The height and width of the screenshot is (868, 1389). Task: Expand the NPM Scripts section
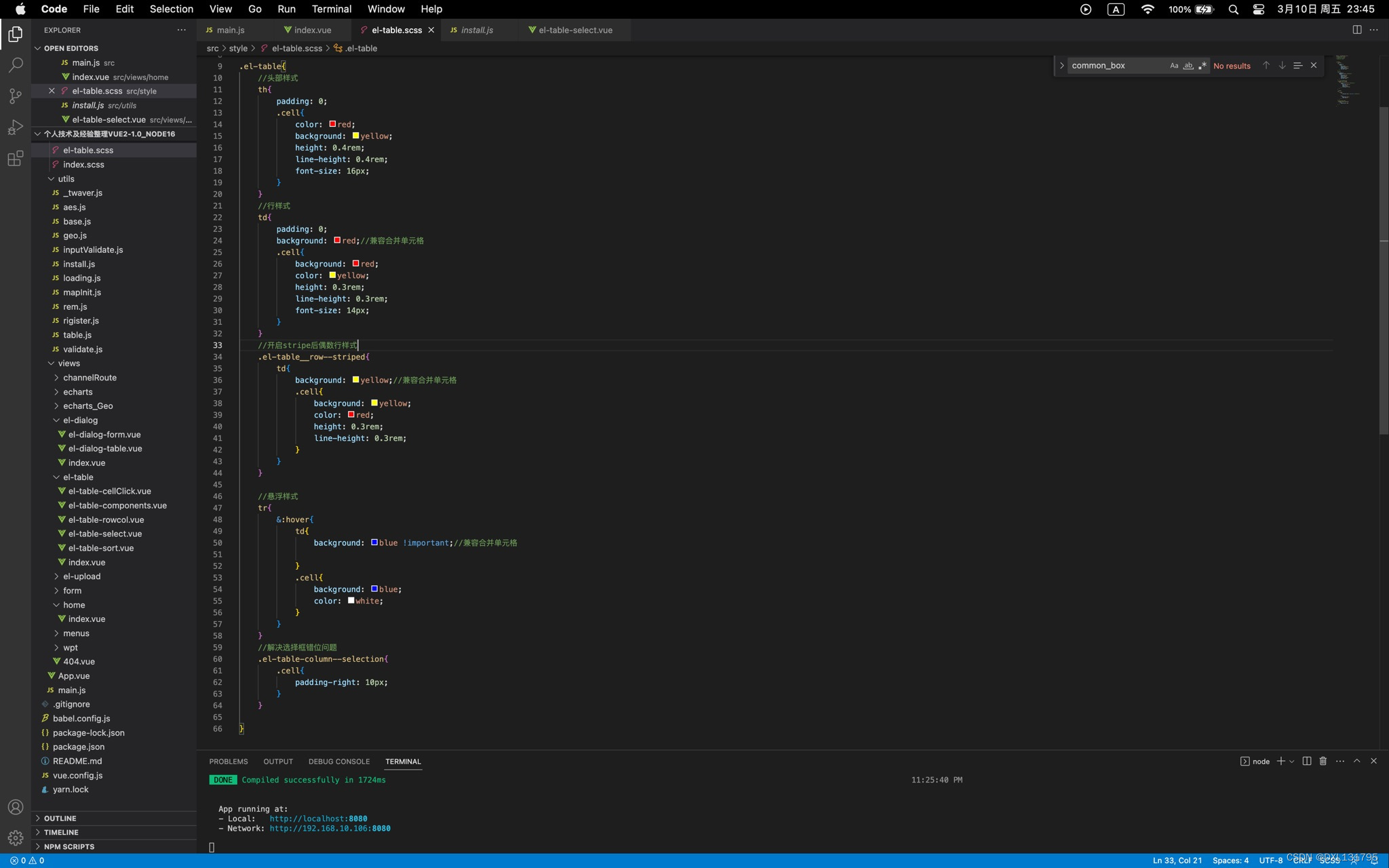114,846
